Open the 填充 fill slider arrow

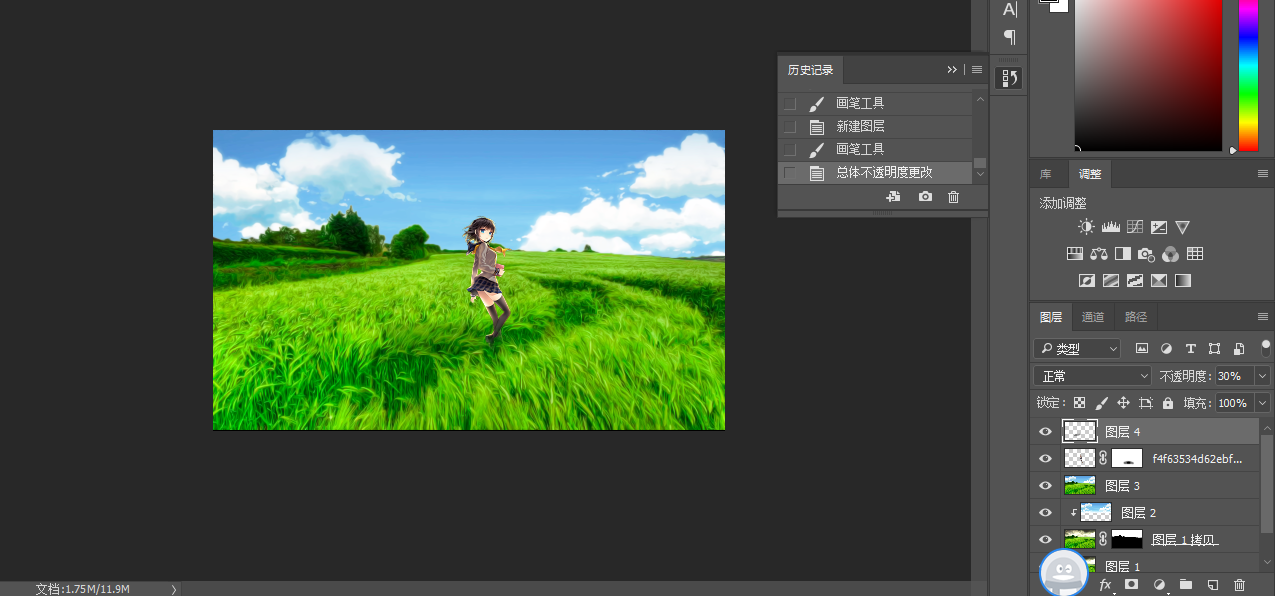(1263, 403)
